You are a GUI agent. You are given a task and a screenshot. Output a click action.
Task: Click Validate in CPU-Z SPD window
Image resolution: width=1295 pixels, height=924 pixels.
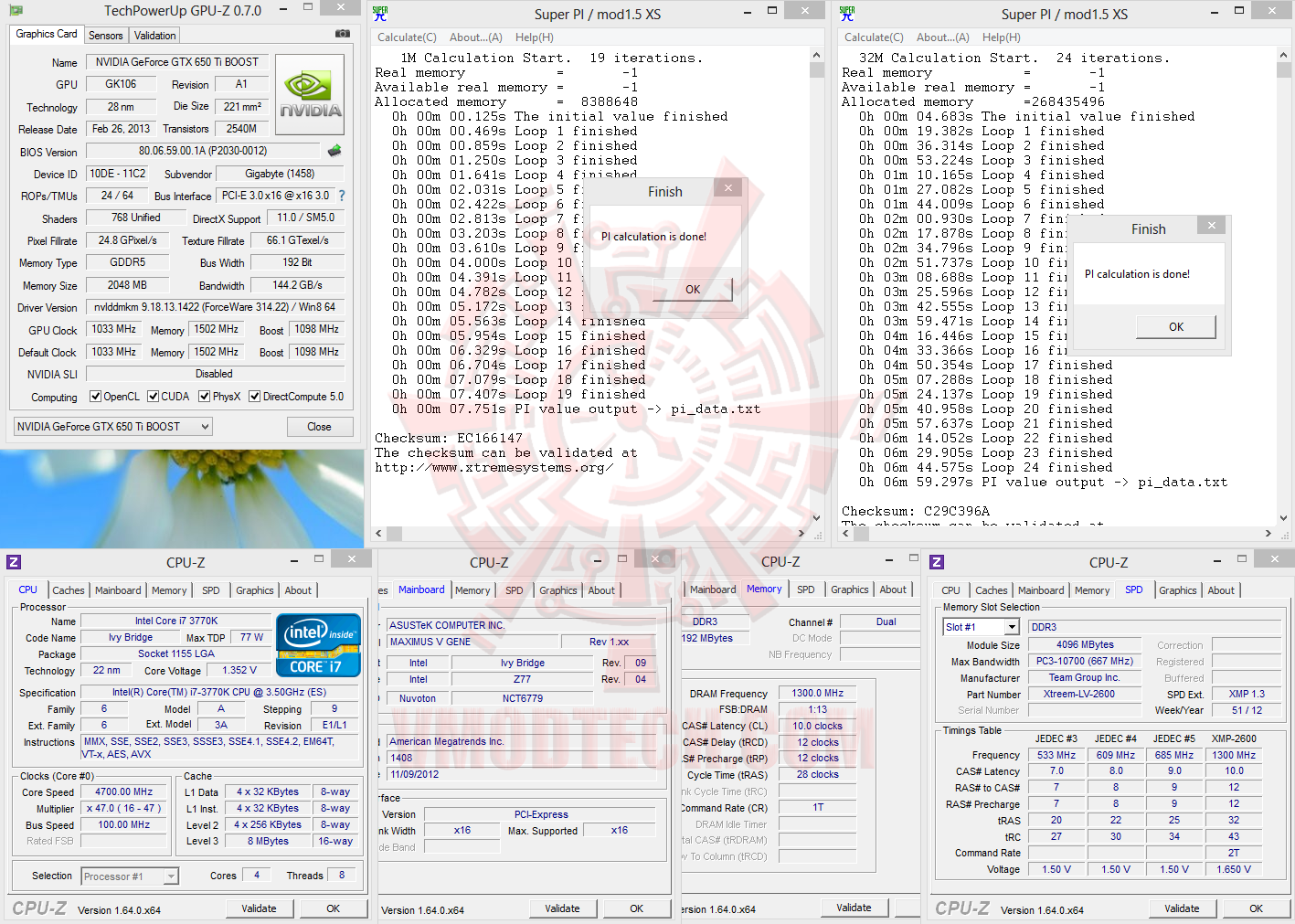1182,908
